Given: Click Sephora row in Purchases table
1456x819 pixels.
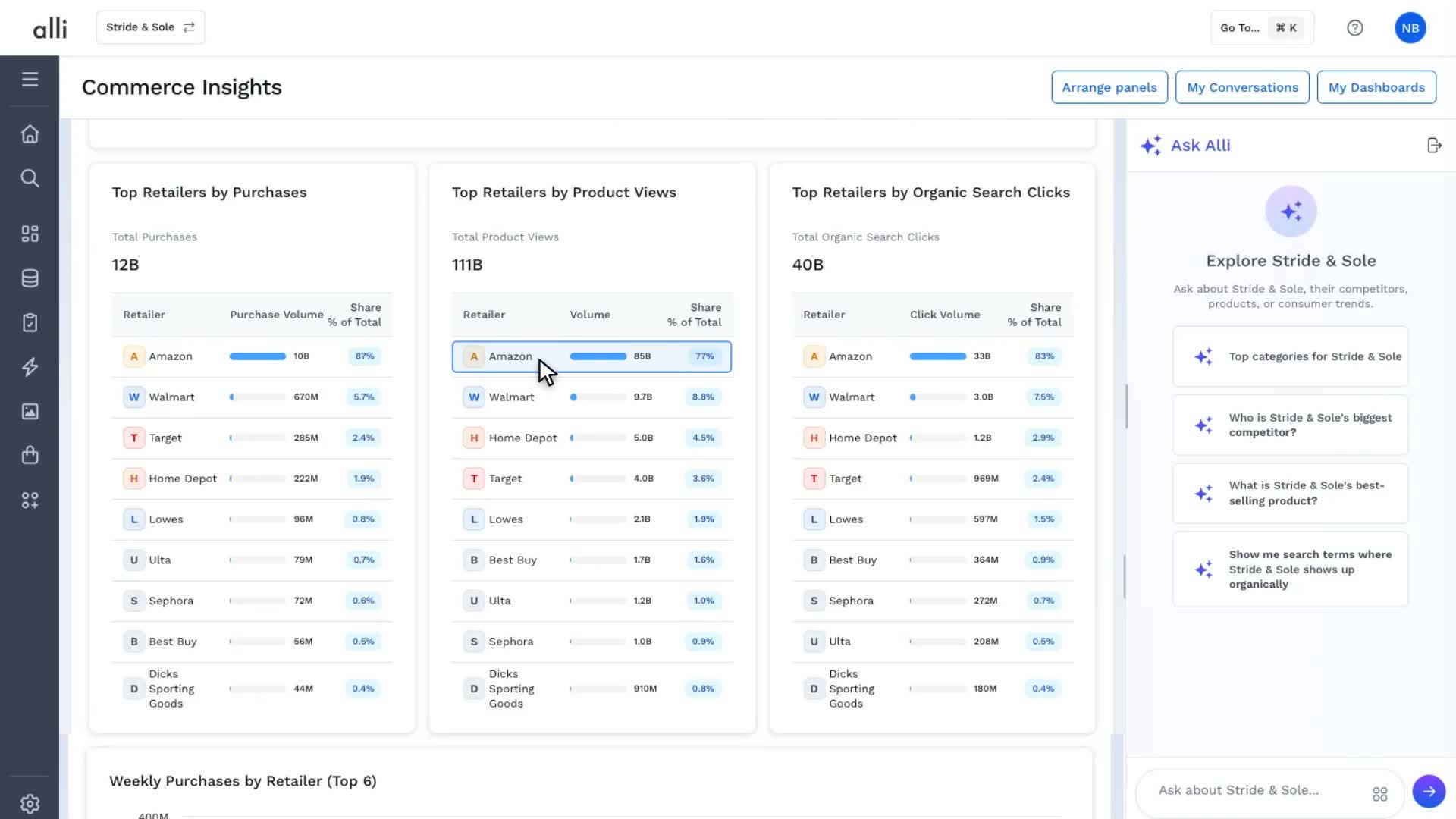Looking at the screenshot, I should click(252, 601).
